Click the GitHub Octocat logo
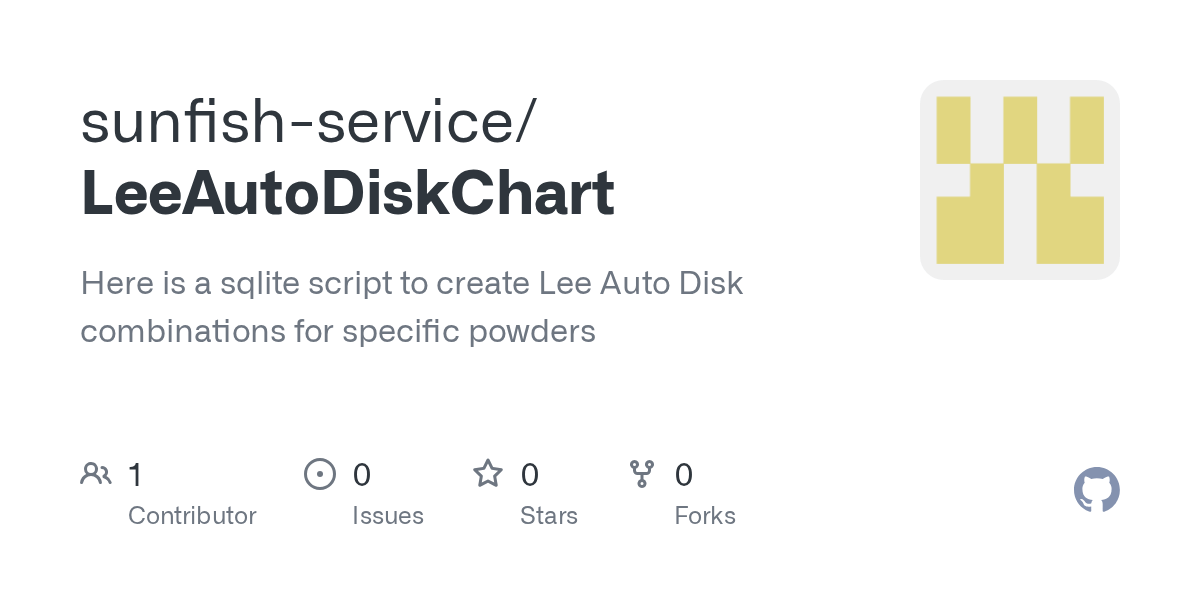The height and width of the screenshot is (600, 1200). (1097, 490)
